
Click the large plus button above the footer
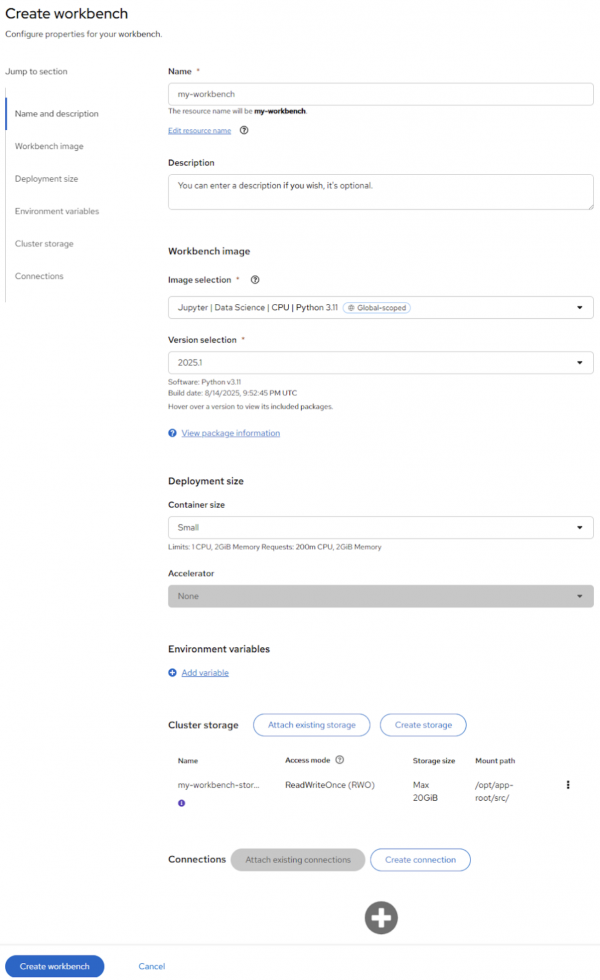point(381,917)
